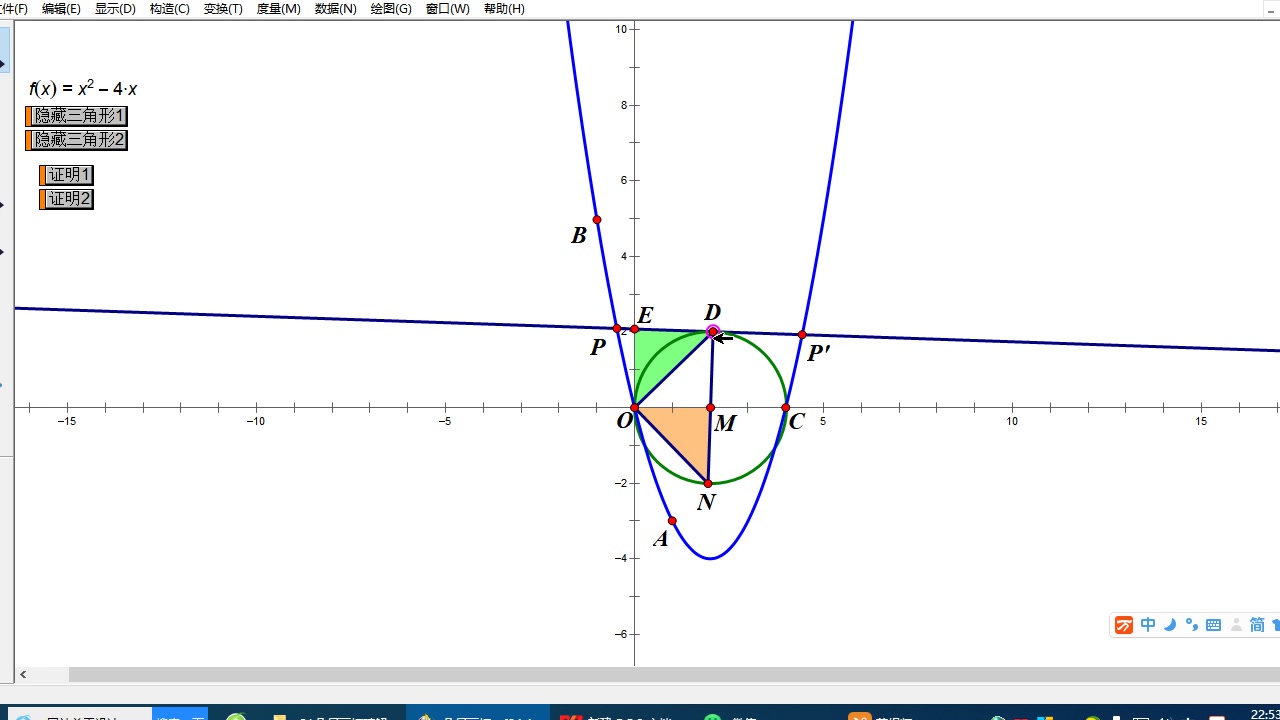The width and height of the screenshot is (1280, 720).
Task: Open the 编辑(E) menu
Action: pos(61,9)
